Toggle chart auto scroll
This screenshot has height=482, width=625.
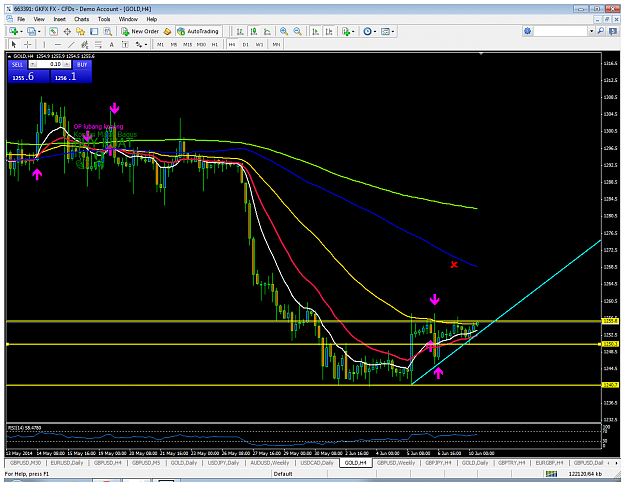[x=315, y=31]
